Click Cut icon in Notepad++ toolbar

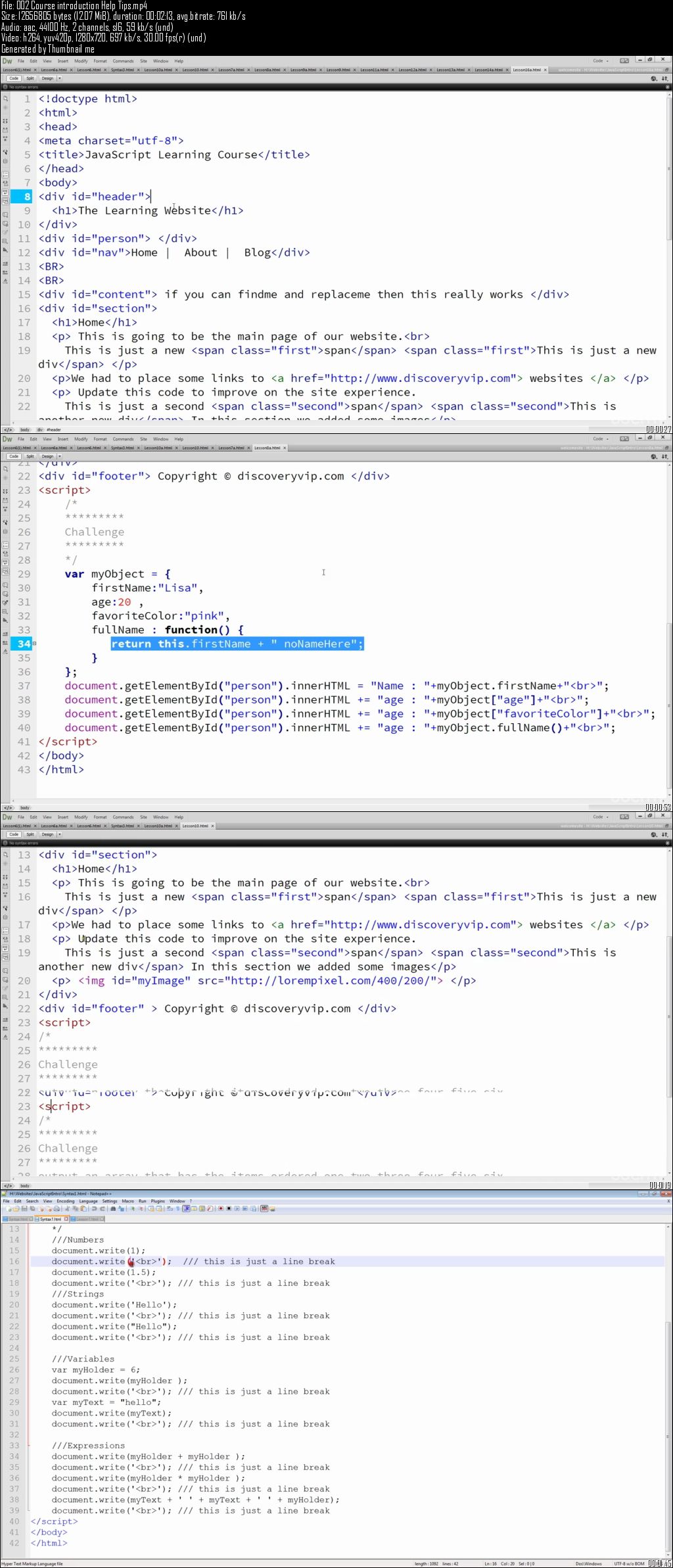67,1208
